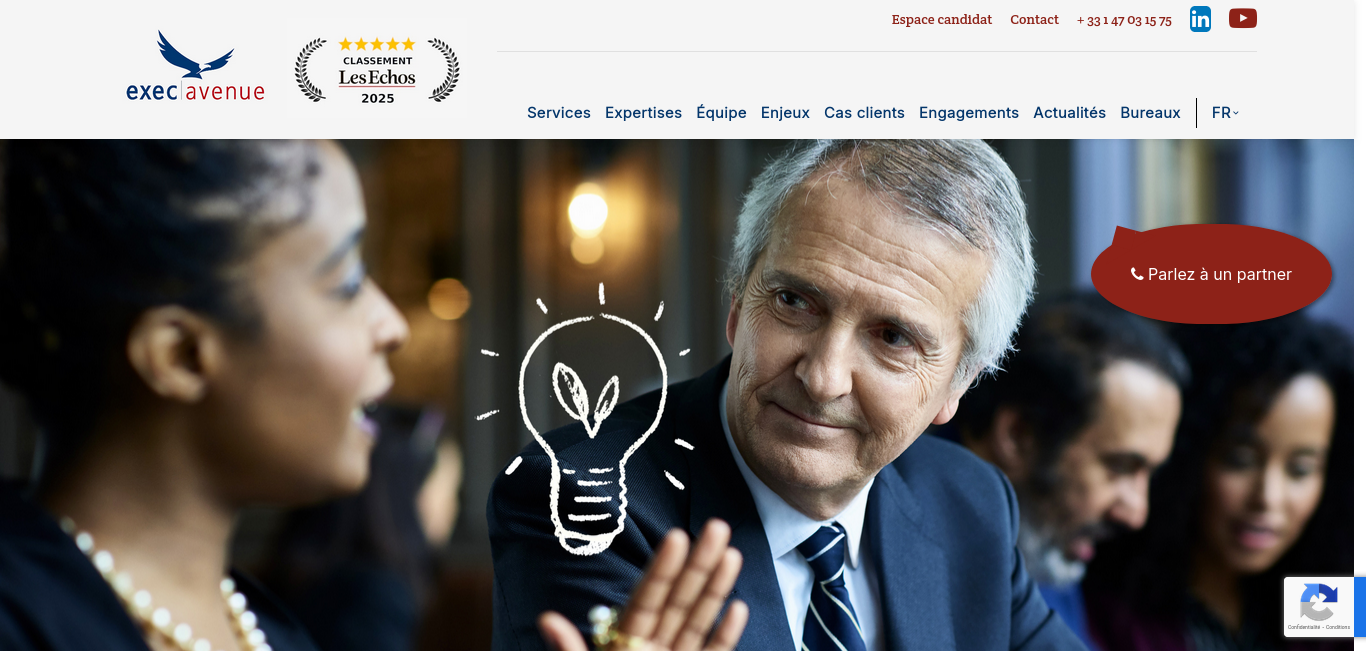This screenshot has height=651, width=1366.
Task: Click the phone number +33 1 47 03 15 75
Action: pos(1124,21)
